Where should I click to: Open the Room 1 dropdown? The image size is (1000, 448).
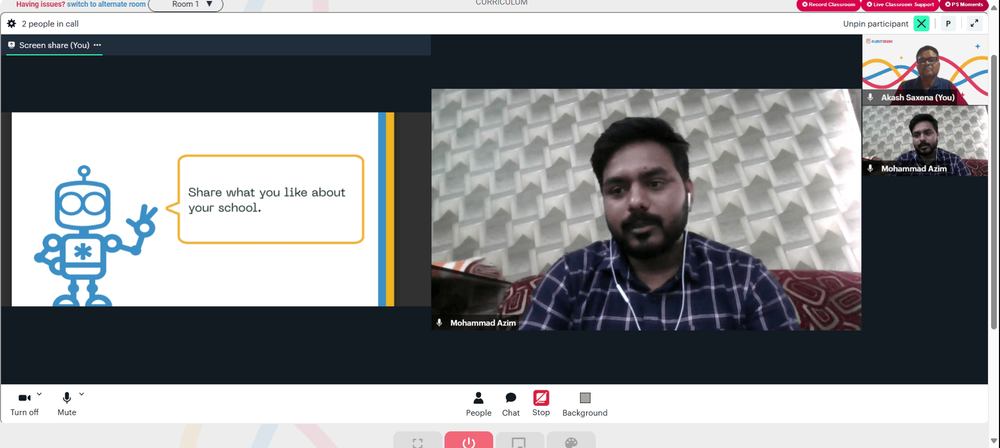pos(186,5)
